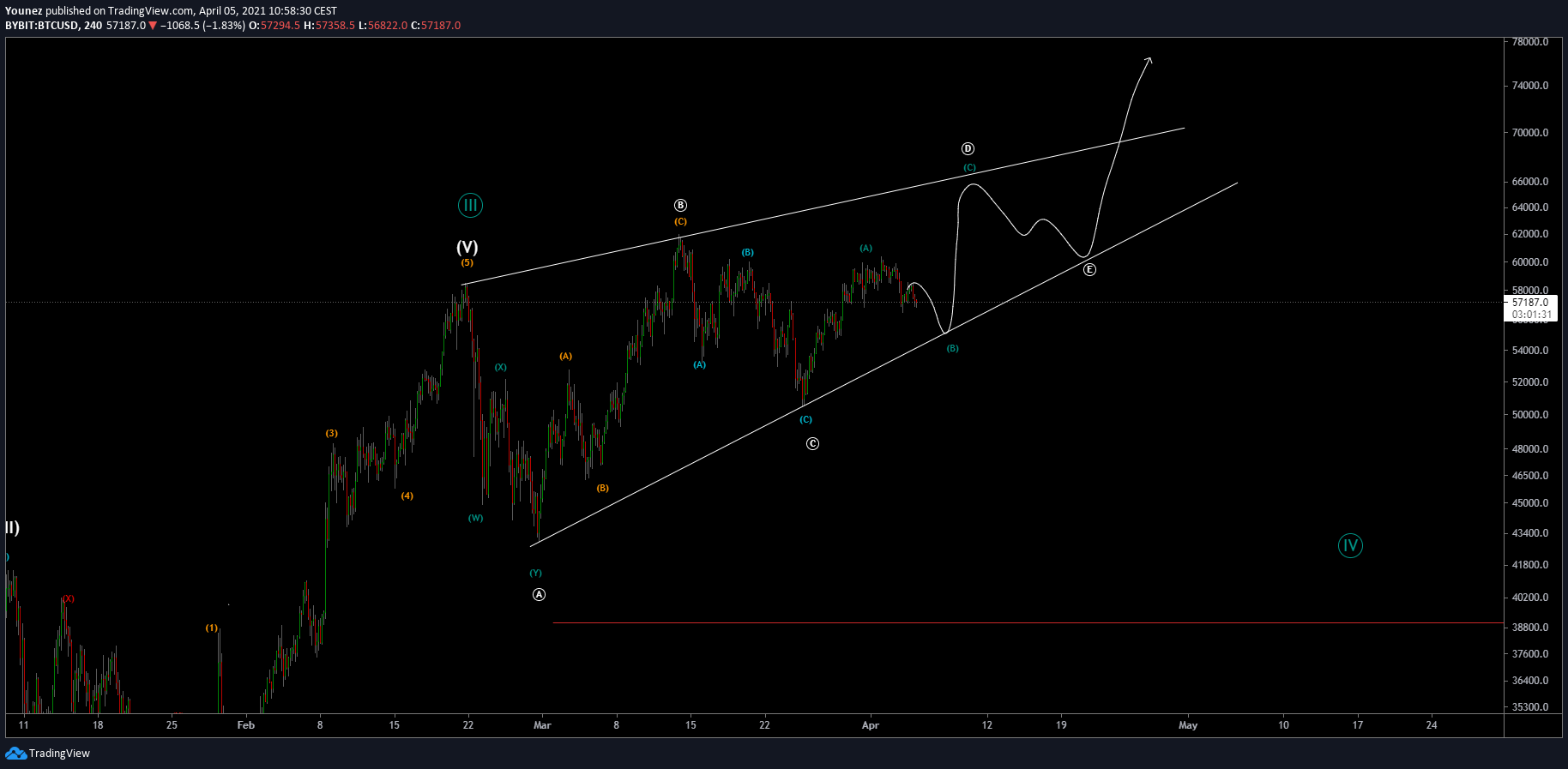Click the 'Apr' label on the time axis

(871, 725)
